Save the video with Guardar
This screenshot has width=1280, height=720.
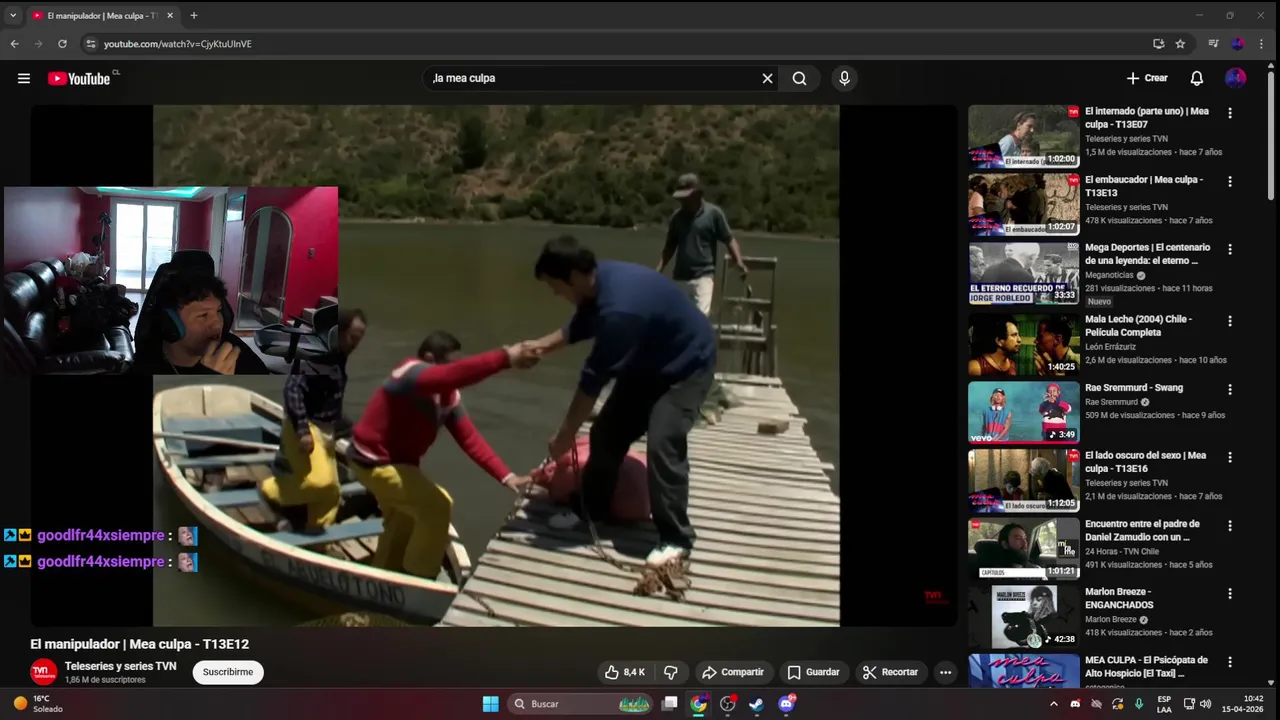pyautogui.click(x=813, y=672)
